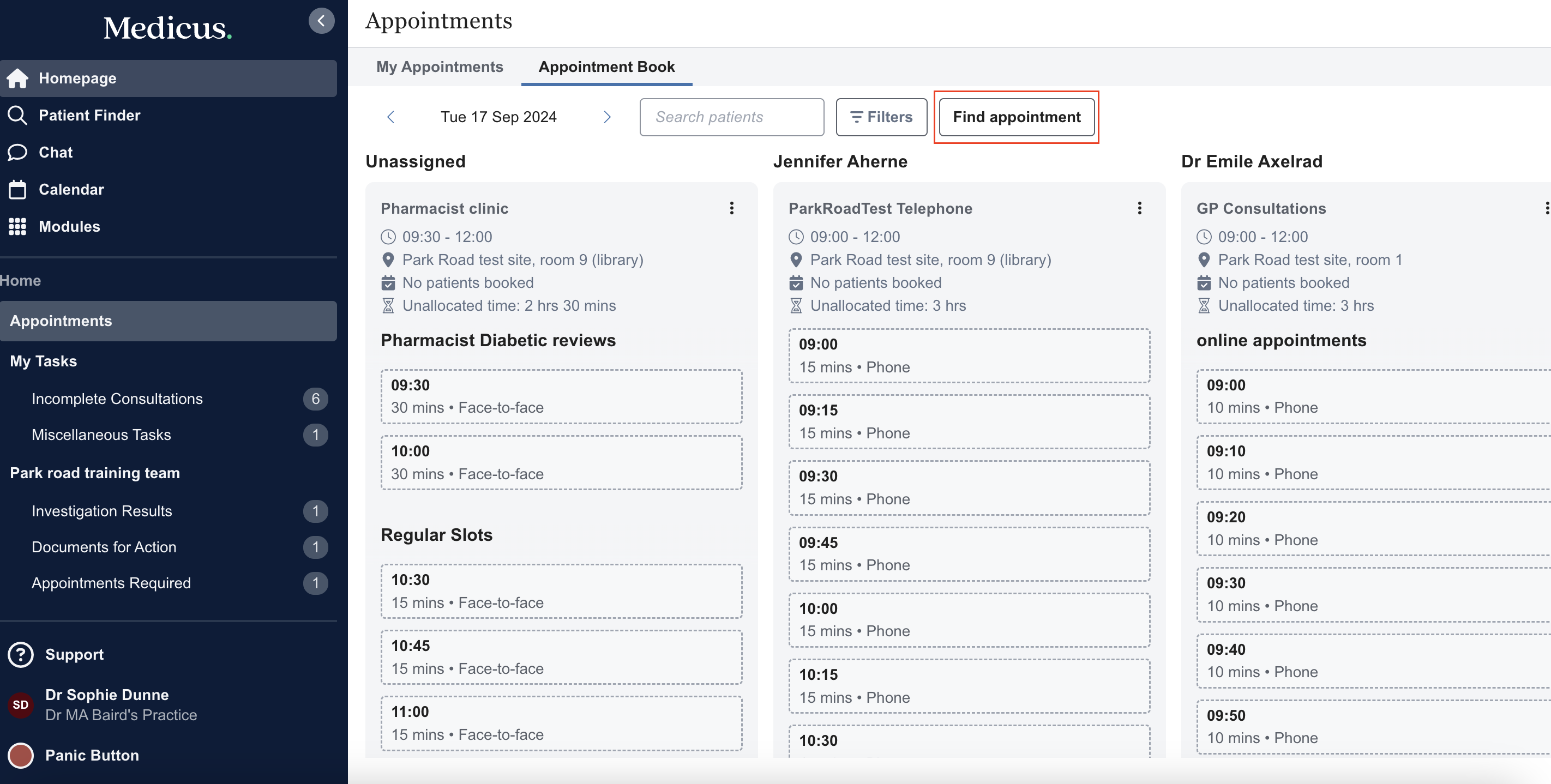This screenshot has width=1551, height=784.
Task: Open the Calendar from the sidebar
Action: 71,190
